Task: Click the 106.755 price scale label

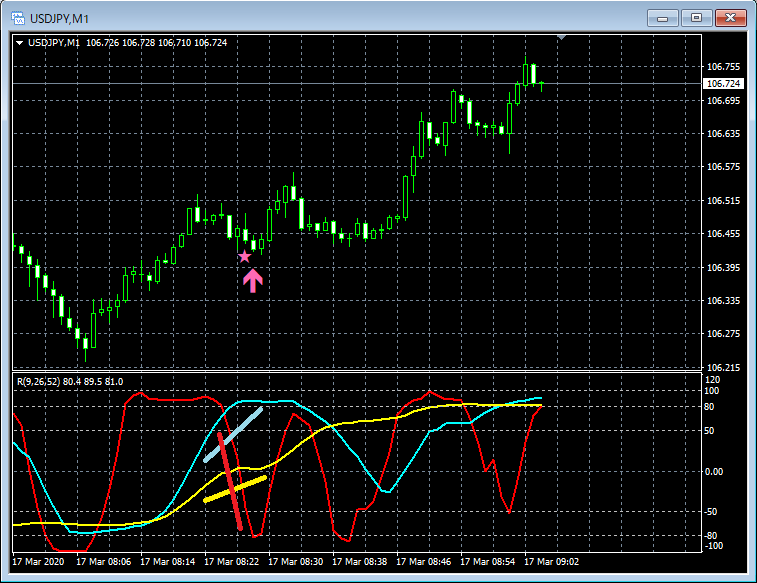Action: (x=723, y=67)
